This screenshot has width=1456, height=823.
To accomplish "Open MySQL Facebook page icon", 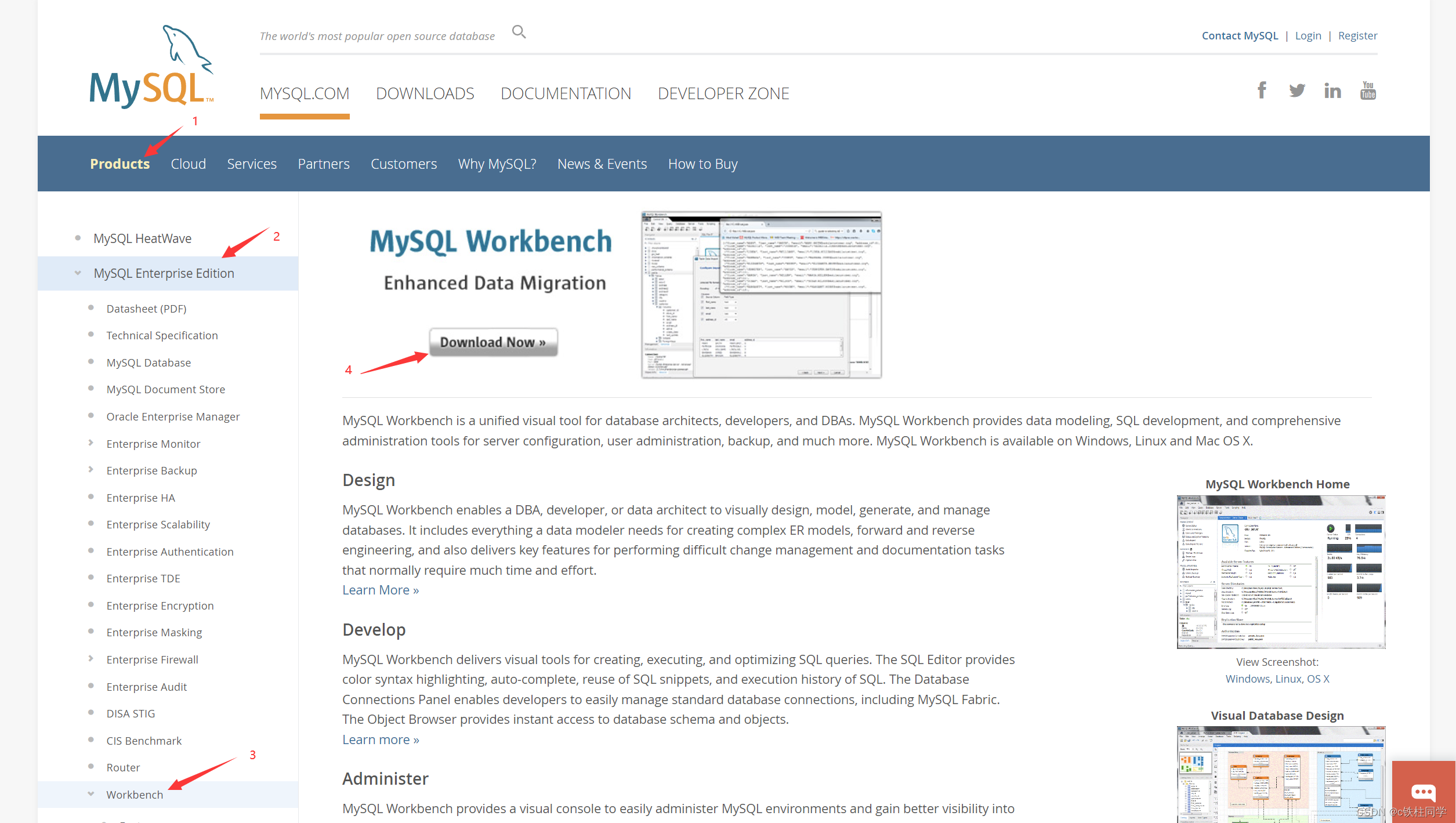I will 1262,90.
